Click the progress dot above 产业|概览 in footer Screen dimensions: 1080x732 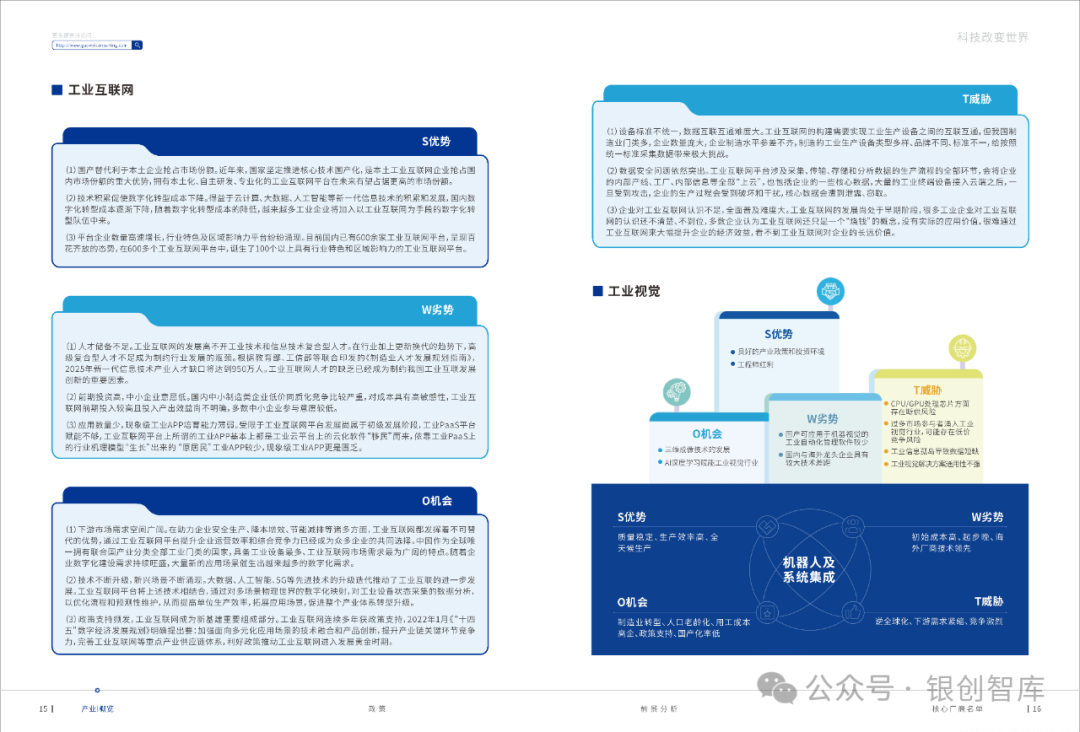click(x=97, y=690)
